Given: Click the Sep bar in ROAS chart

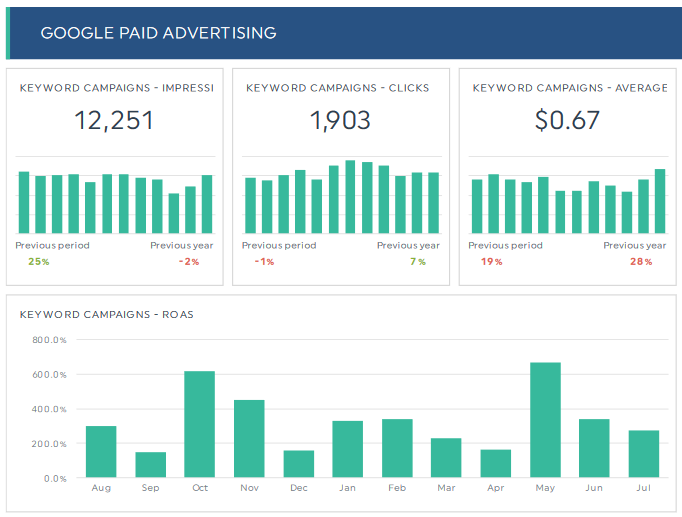Looking at the screenshot, I should [150, 464].
